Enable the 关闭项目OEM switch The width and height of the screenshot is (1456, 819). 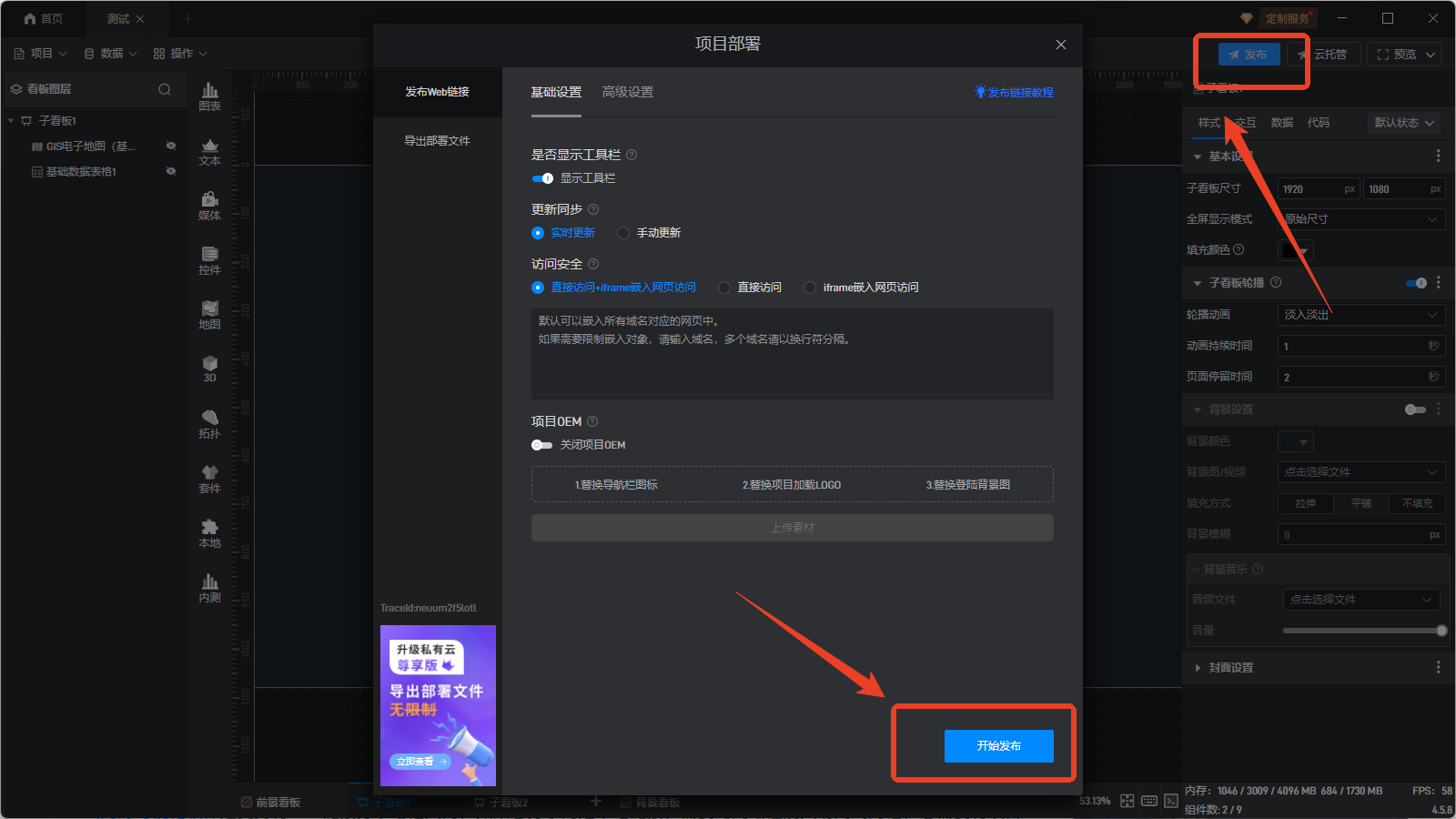pyautogui.click(x=542, y=445)
